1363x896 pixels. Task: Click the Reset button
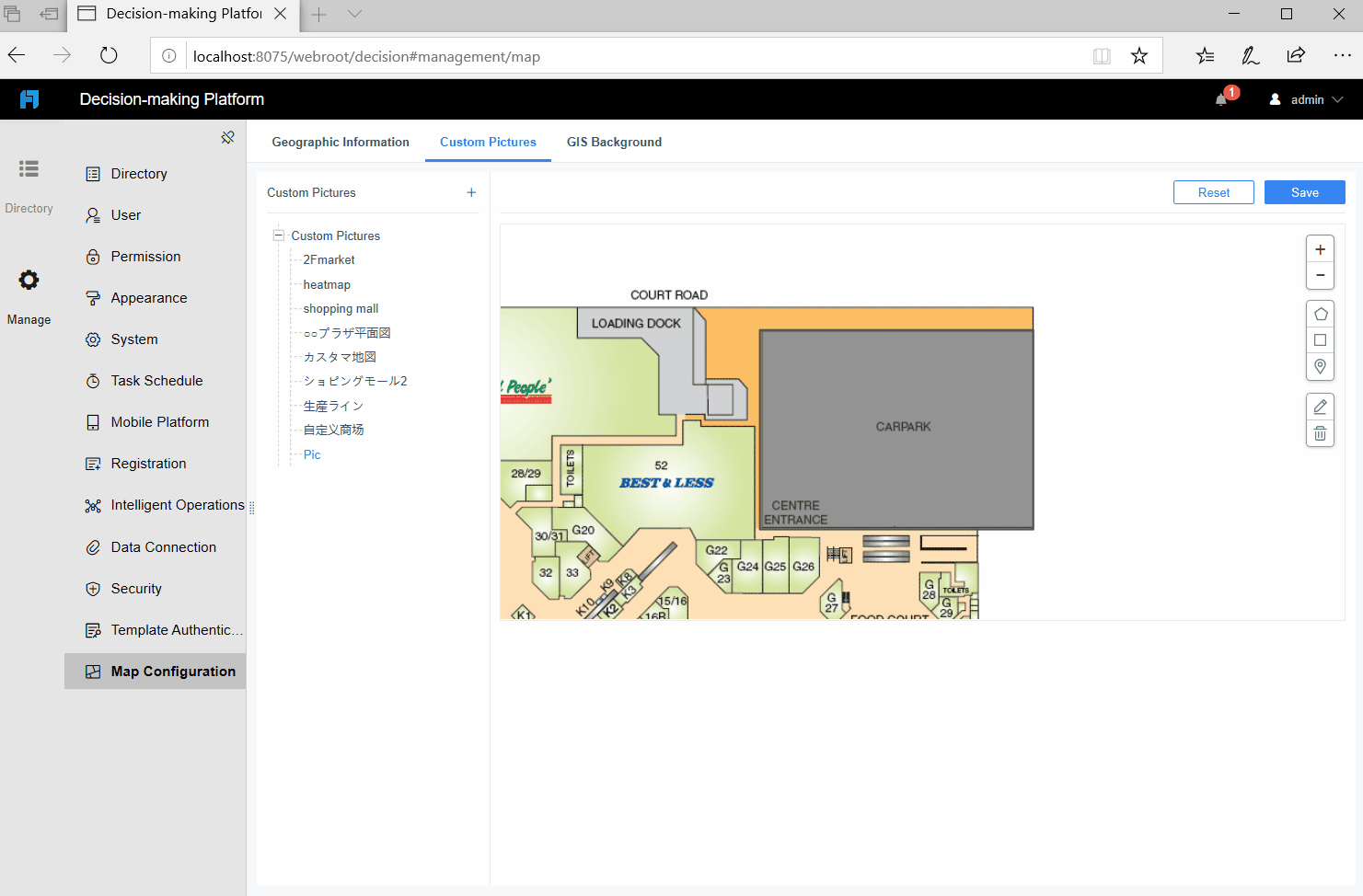coord(1213,192)
